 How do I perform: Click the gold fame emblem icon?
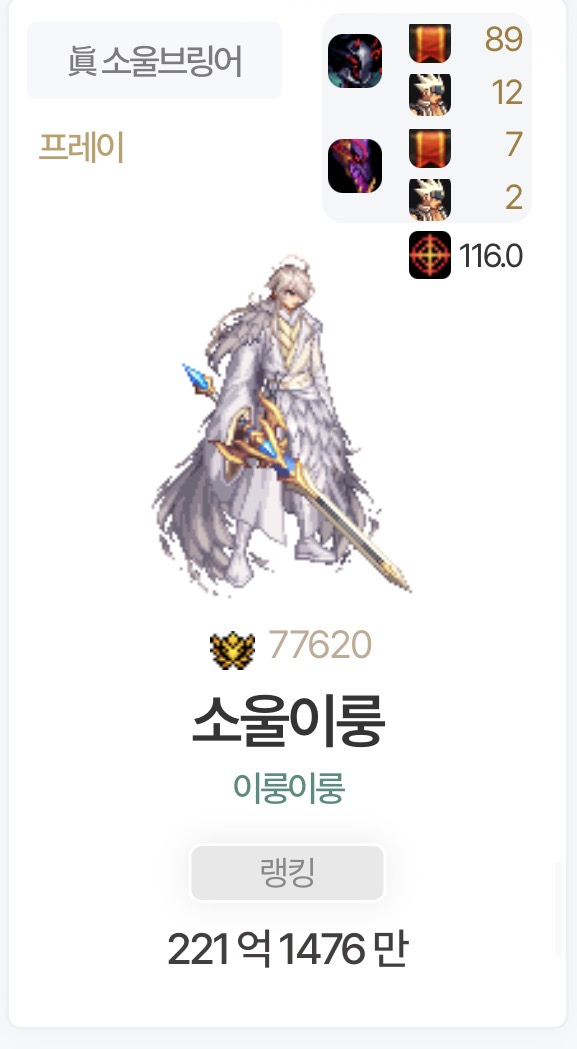(x=232, y=650)
